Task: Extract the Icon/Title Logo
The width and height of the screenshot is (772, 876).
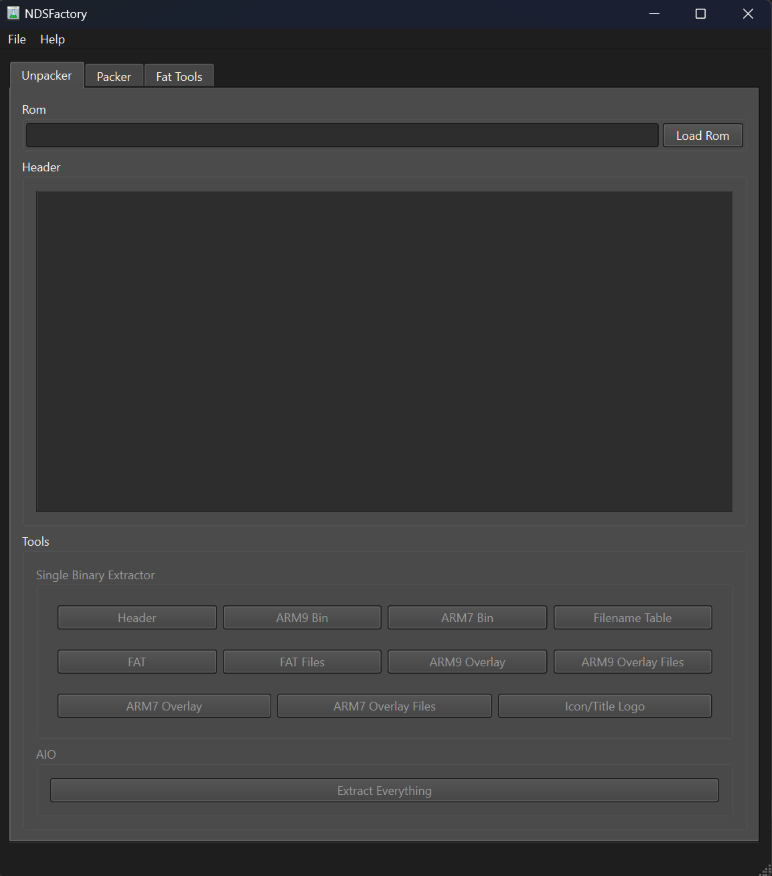Action: point(604,706)
